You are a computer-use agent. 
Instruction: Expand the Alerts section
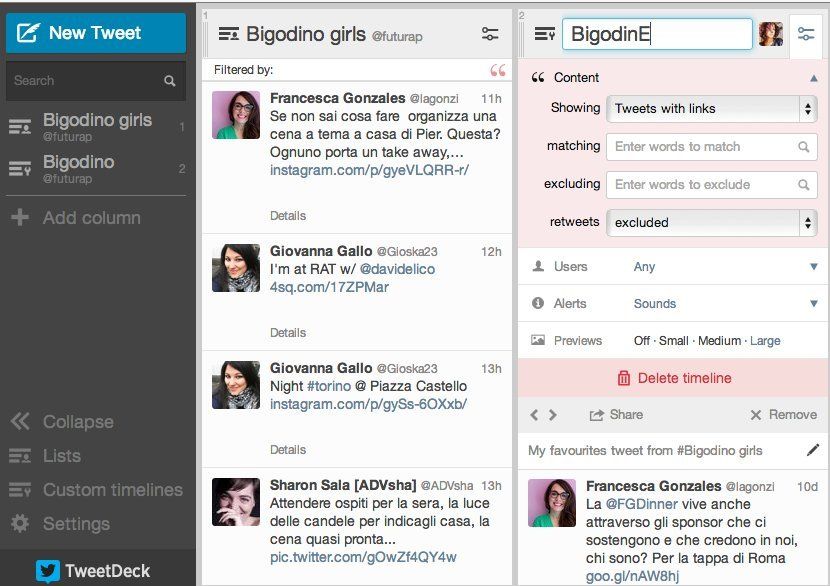tap(814, 304)
